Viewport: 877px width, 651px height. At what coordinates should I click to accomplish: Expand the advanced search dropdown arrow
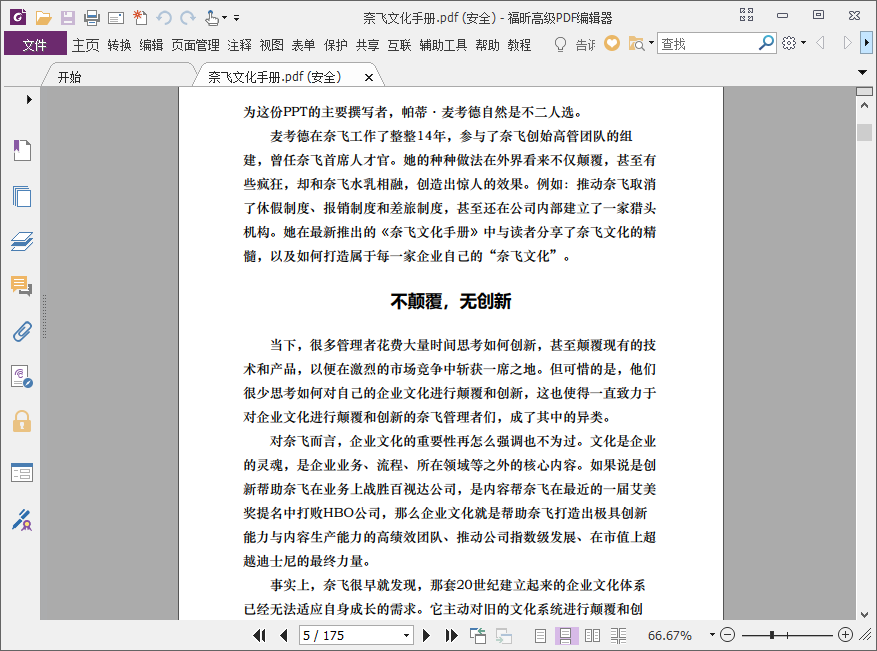click(x=651, y=43)
